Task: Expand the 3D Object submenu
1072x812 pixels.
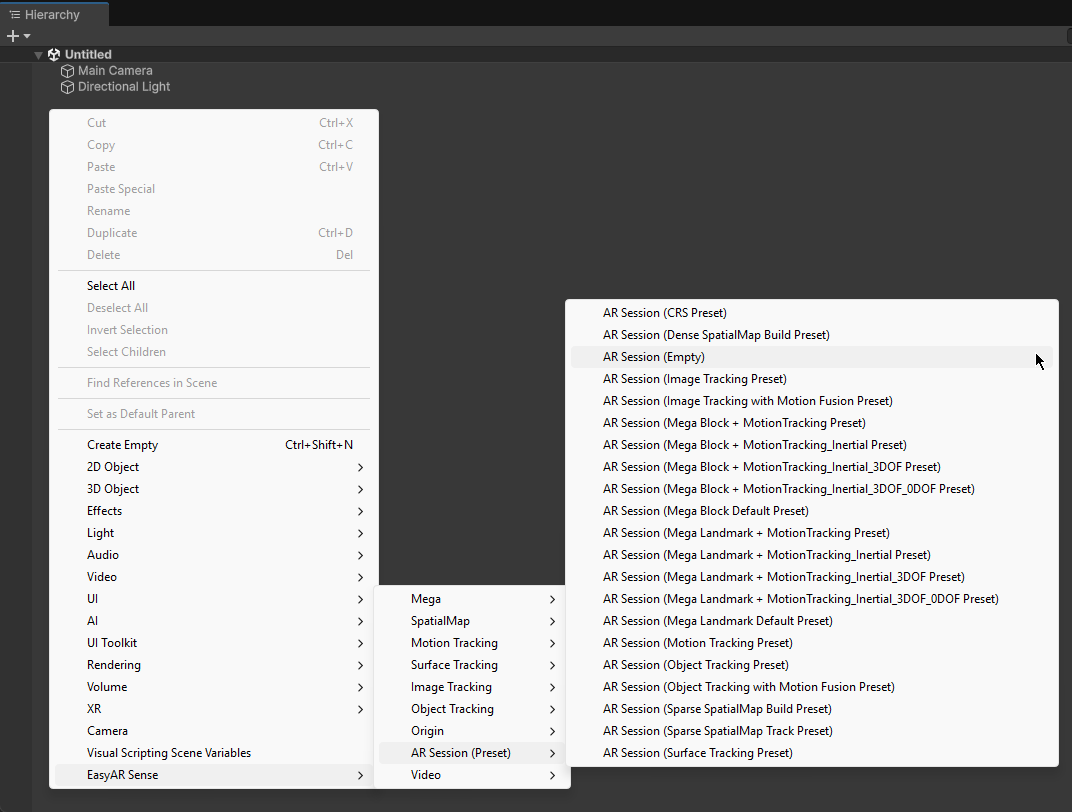Action: point(113,489)
